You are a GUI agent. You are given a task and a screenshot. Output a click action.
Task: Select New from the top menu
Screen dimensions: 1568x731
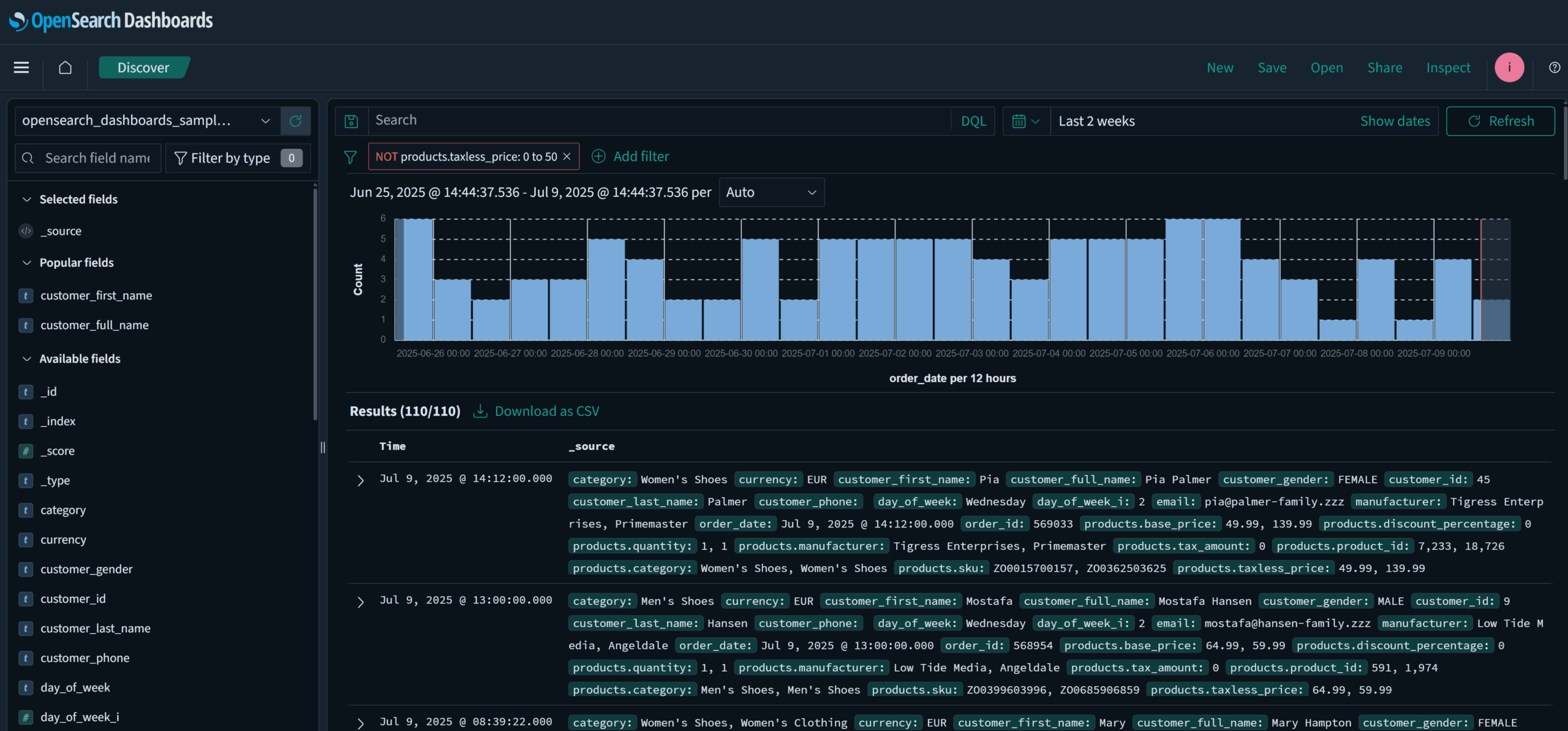click(x=1219, y=67)
